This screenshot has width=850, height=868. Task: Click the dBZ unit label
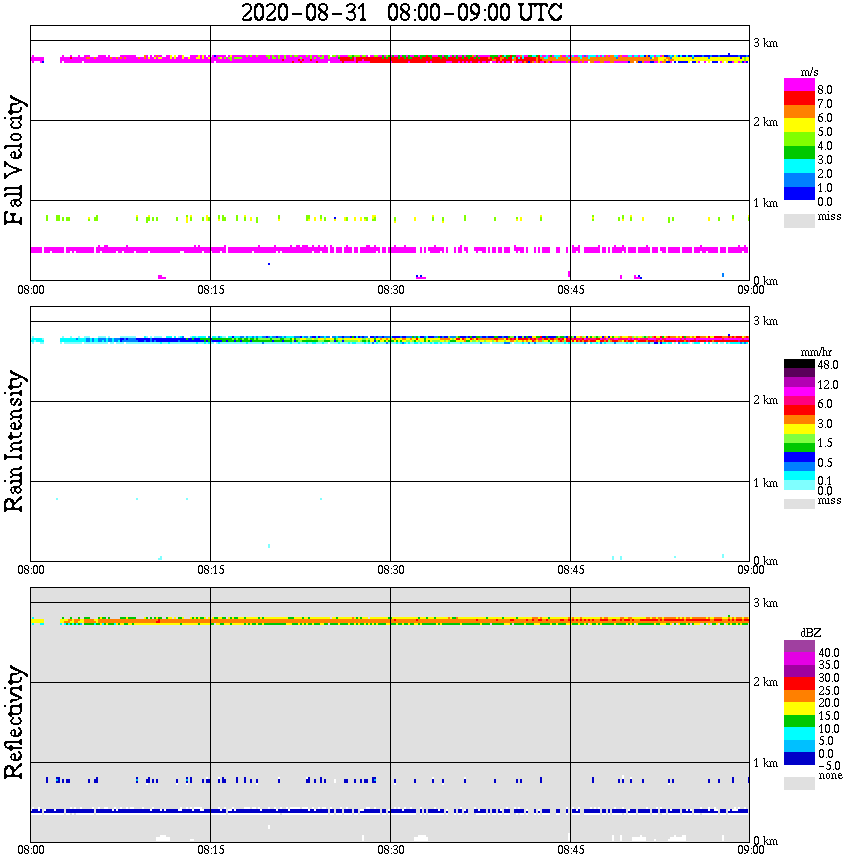pyautogui.click(x=811, y=633)
